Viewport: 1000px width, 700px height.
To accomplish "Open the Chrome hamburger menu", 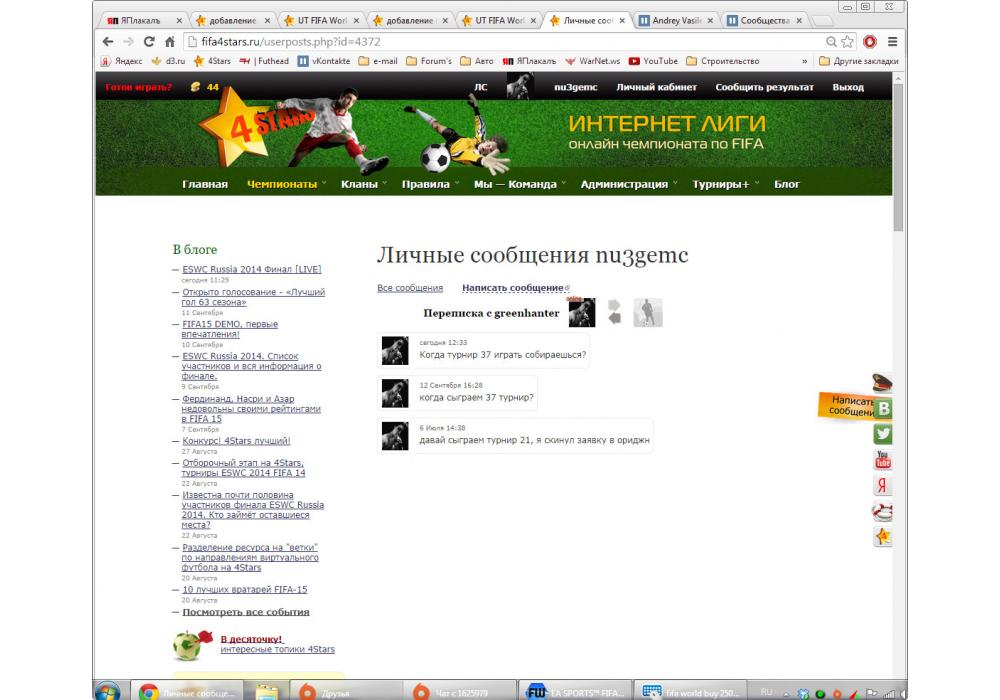I will (892, 42).
